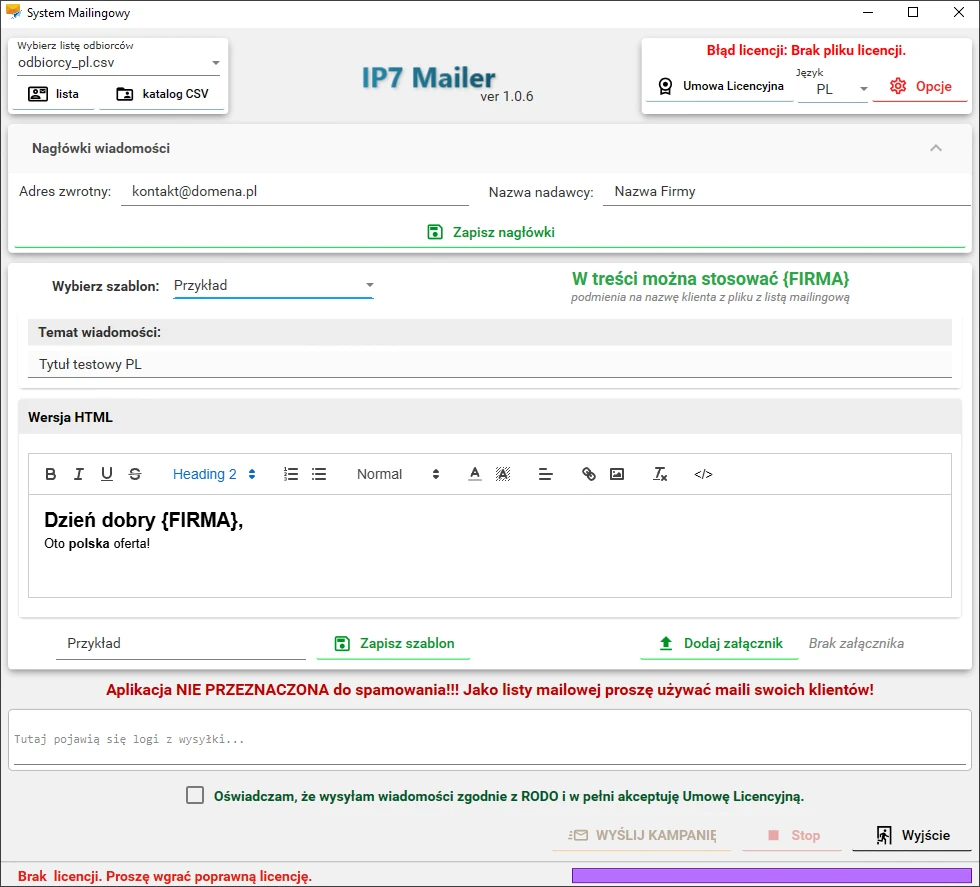
Task: Toggle italic formatting in editor toolbar
Action: click(x=79, y=474)
